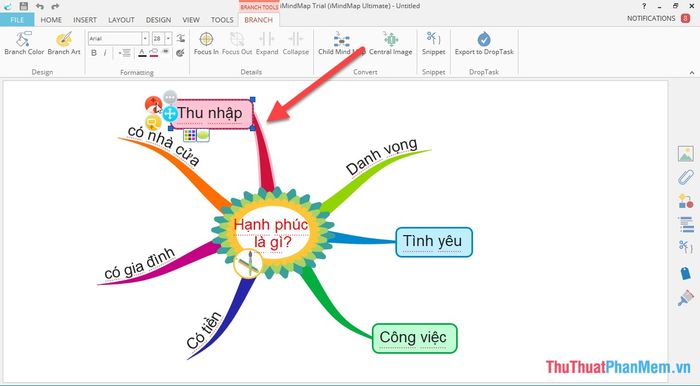This screenshot has width=700, height=386.
Task: Open the Branch Art tool
Action: (x=64, y=43)
